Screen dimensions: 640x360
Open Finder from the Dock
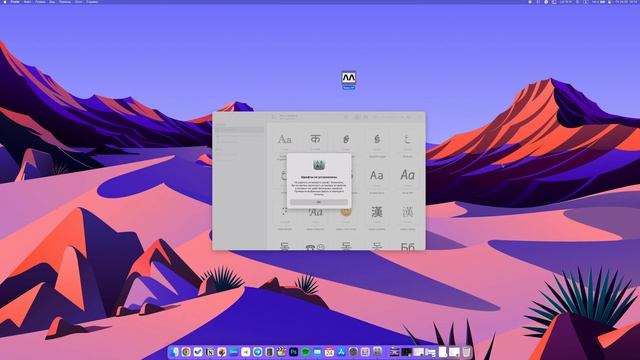tap(175, 352)
